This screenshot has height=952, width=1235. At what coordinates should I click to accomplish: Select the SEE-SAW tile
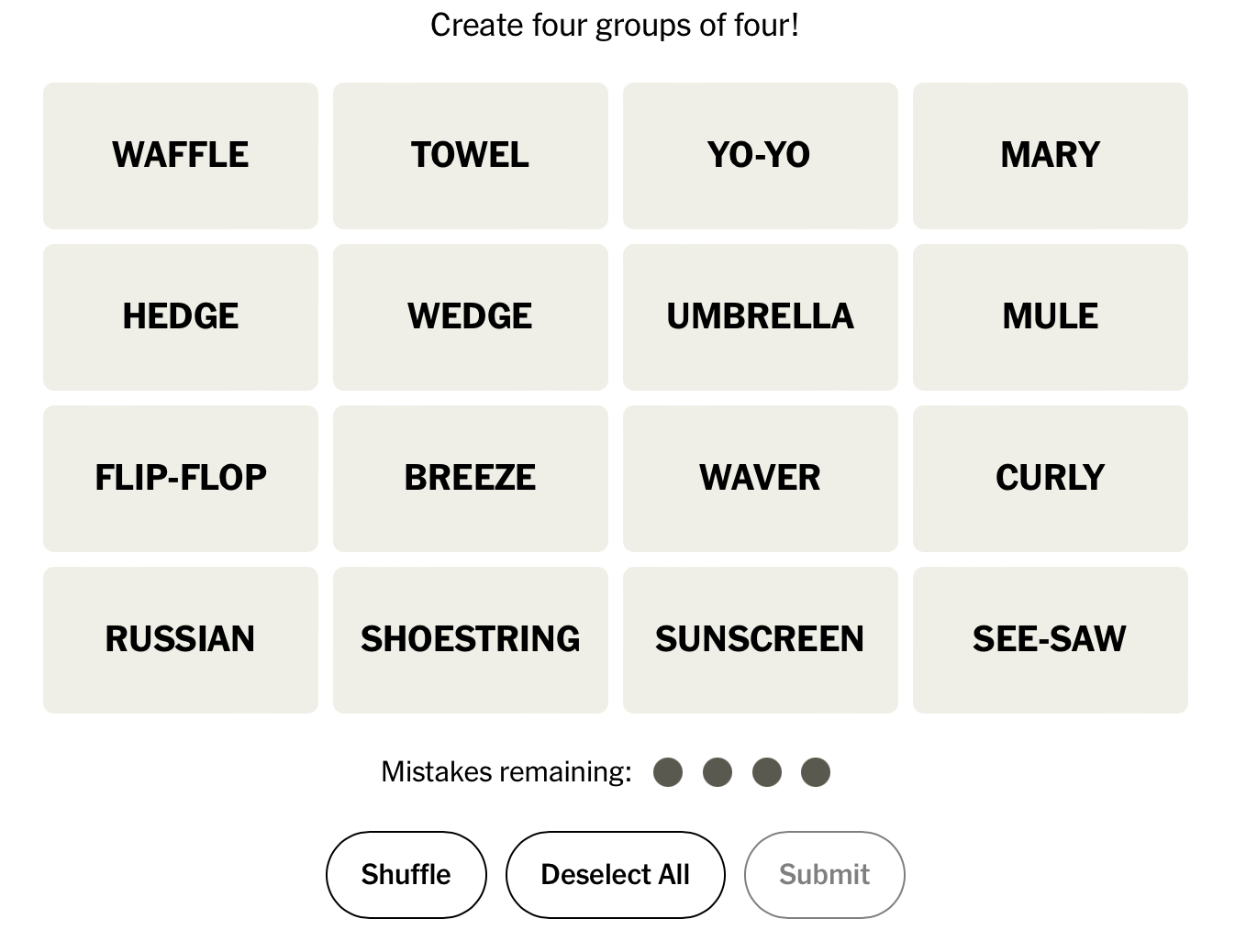(1050, 640)
